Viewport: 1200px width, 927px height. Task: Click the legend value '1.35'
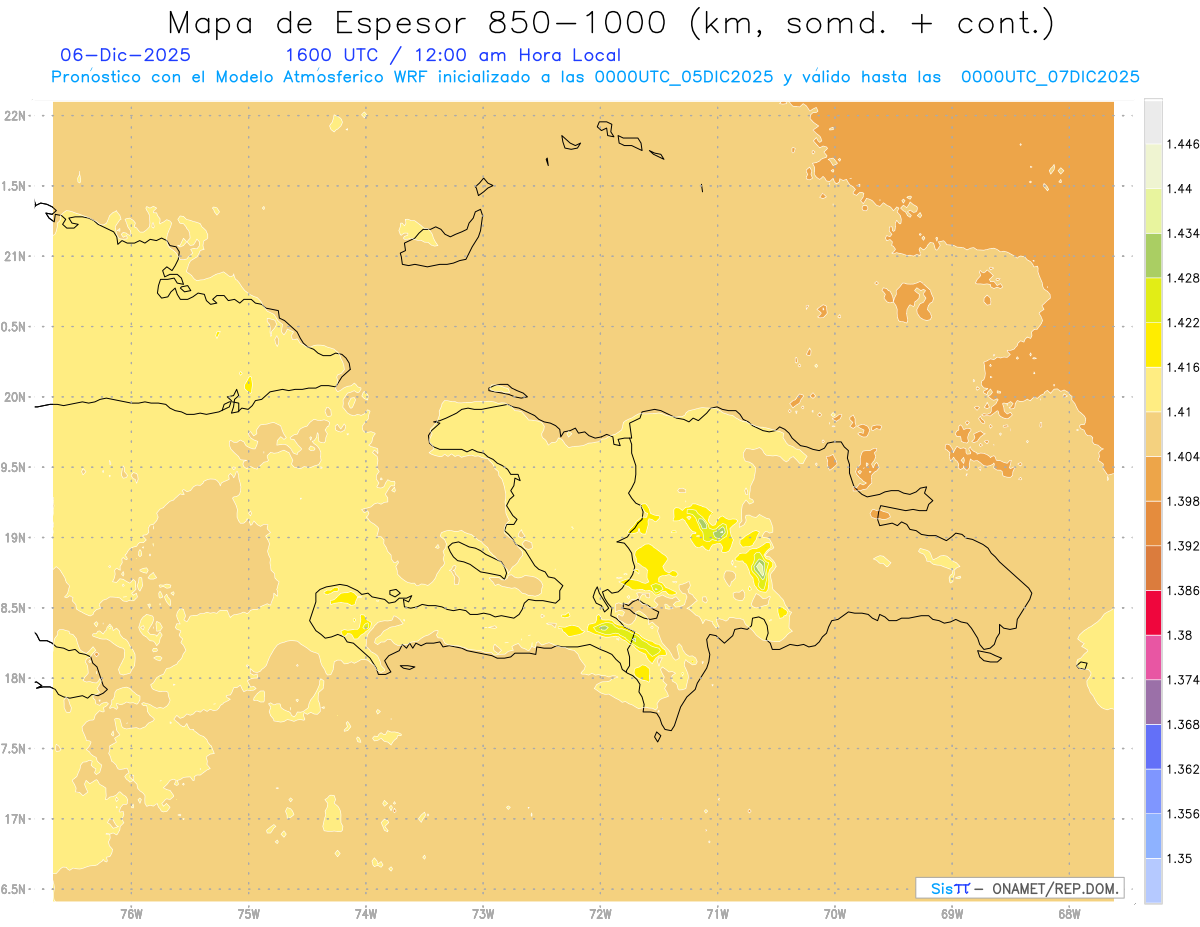pos(1180,858)
